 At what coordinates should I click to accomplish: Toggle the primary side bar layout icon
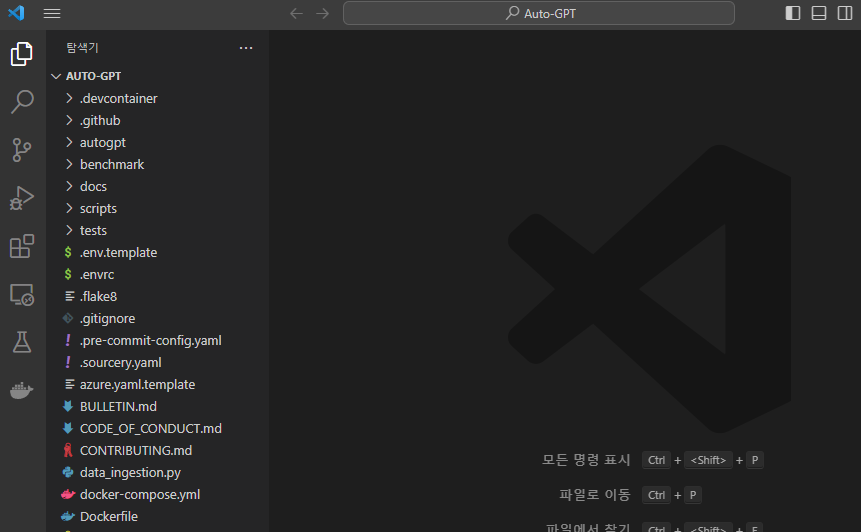[x=793, y=13]
